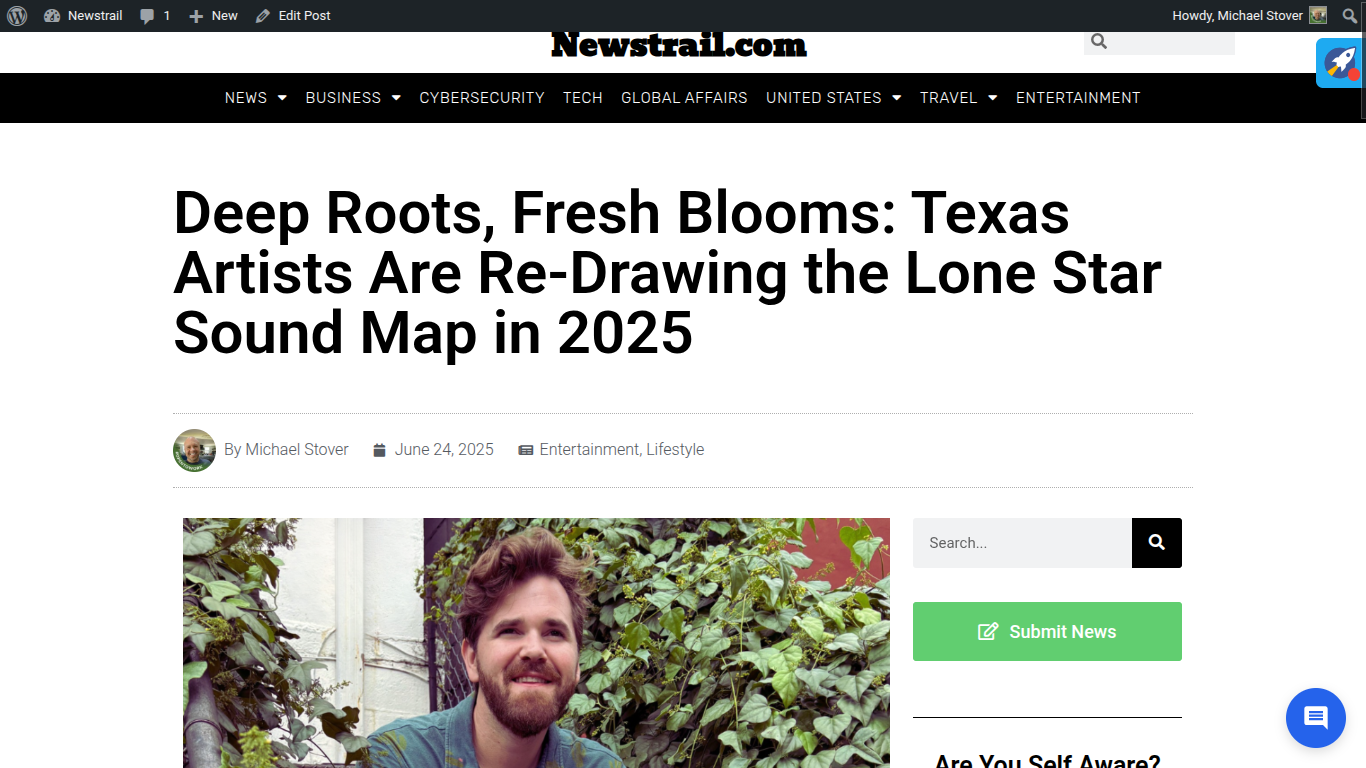The image size is (1366, 768).
Task: Open the comments bubble icon
Action: pos(147,16)
